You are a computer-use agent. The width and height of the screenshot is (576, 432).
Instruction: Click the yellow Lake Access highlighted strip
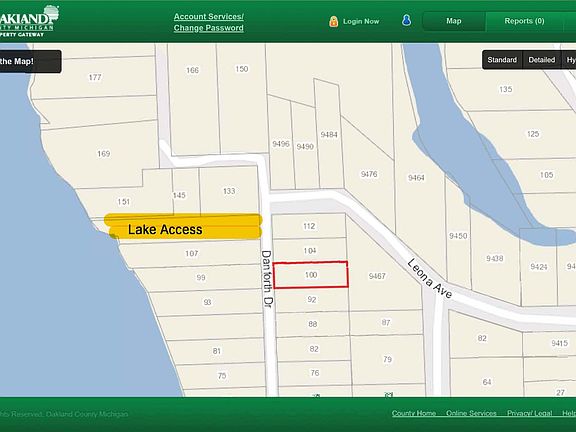[183, 227]
